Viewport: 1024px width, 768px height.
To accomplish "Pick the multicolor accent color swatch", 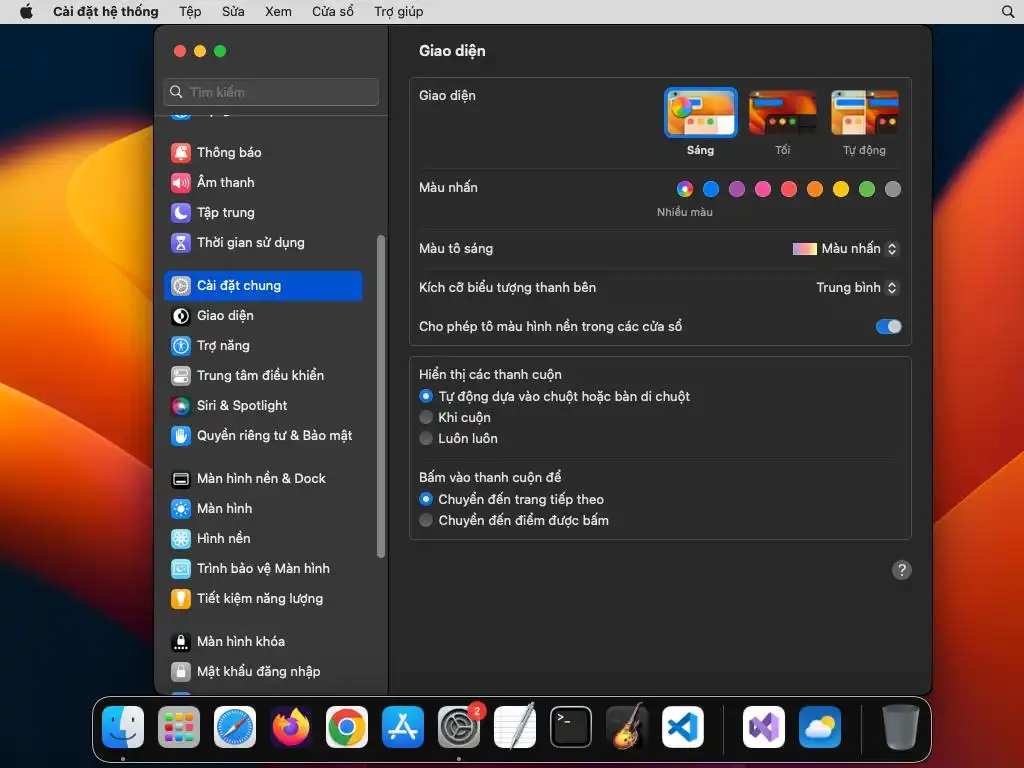I will pos(684,189).
